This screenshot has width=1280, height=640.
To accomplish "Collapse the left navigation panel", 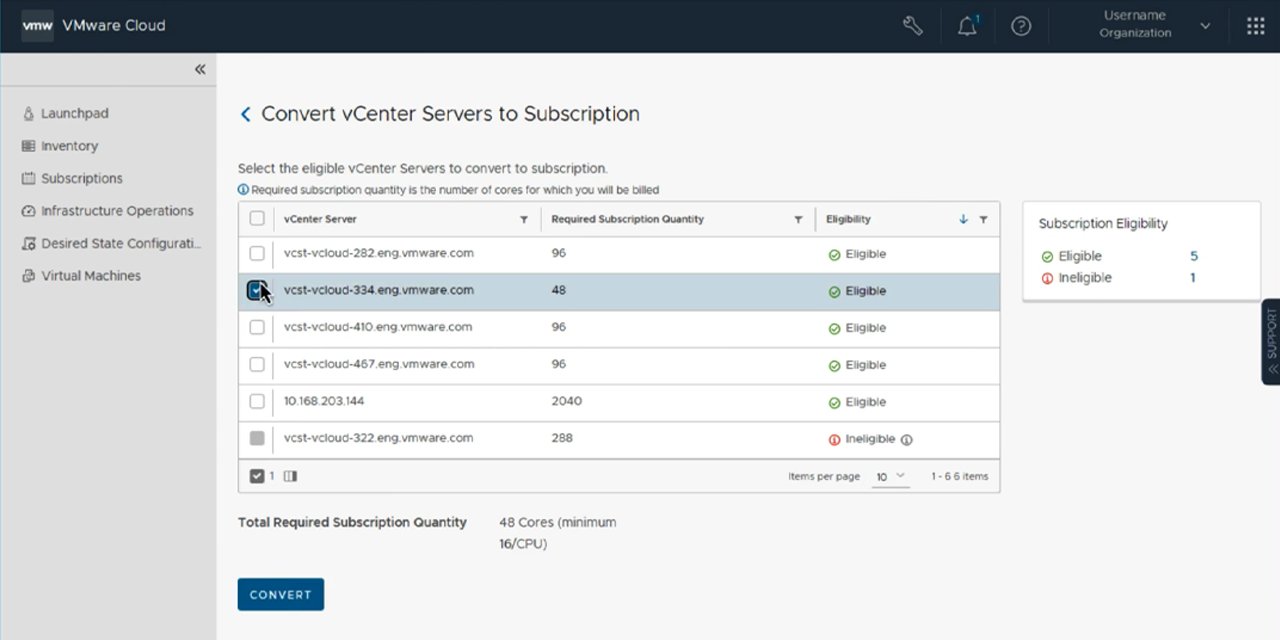I will click(x=200, y=69).
